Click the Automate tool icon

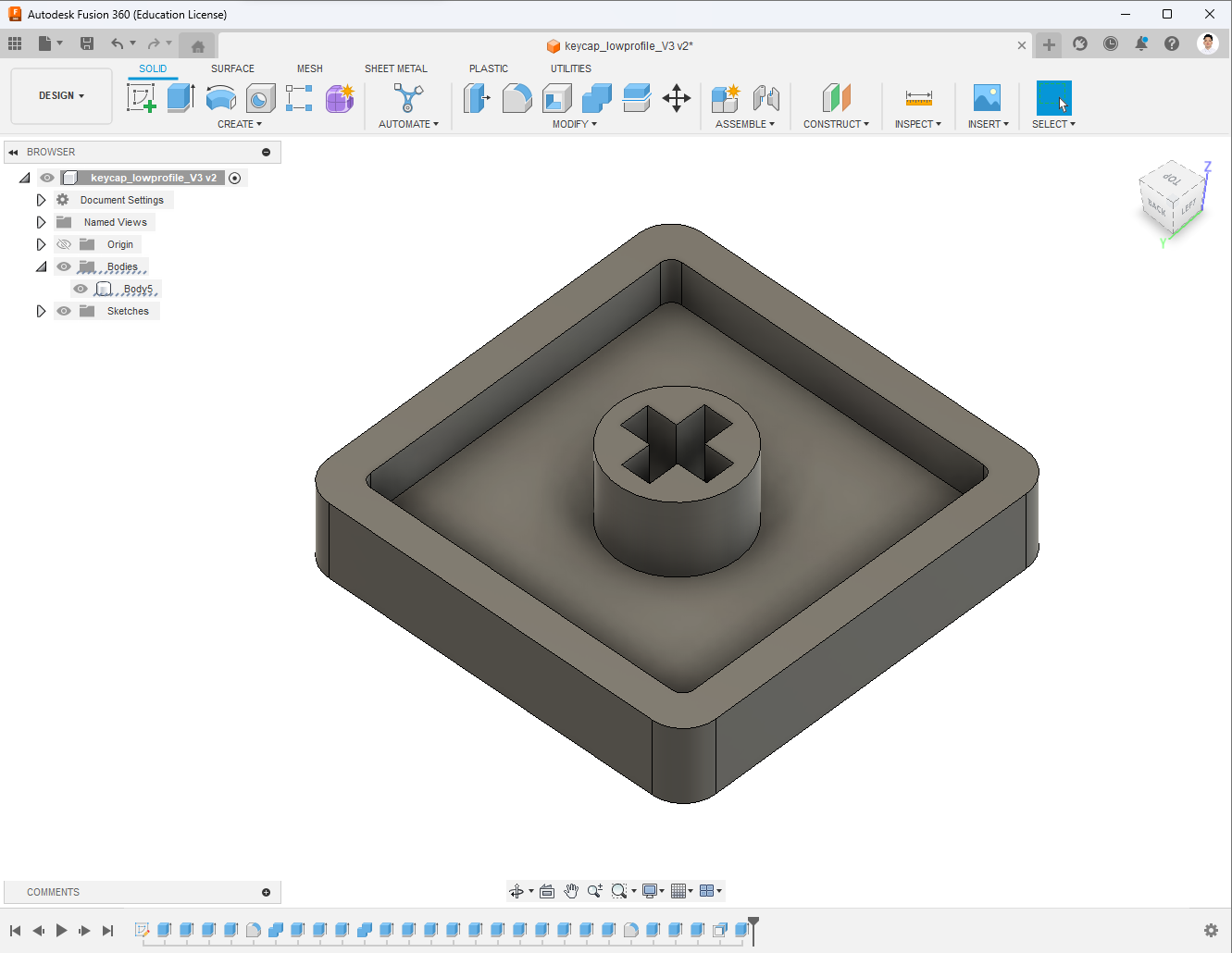pyautogui.click(x=408, y=97)
